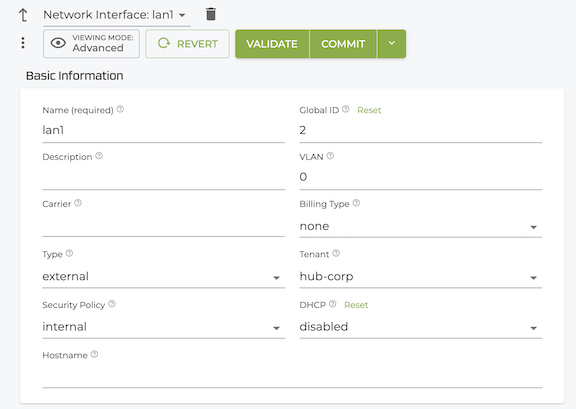Click the Validate button

(x=272, y=44)
